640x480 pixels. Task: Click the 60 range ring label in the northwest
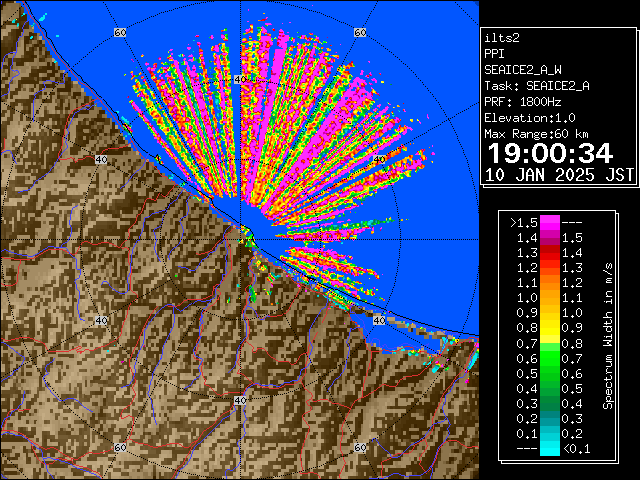tap(120, 32)
